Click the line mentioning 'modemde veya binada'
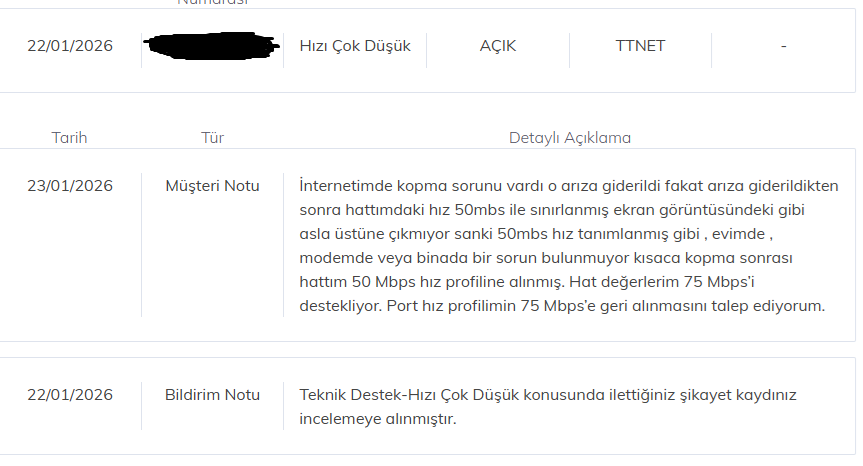This screenshot has height=466, width=863. pos(546,258)
